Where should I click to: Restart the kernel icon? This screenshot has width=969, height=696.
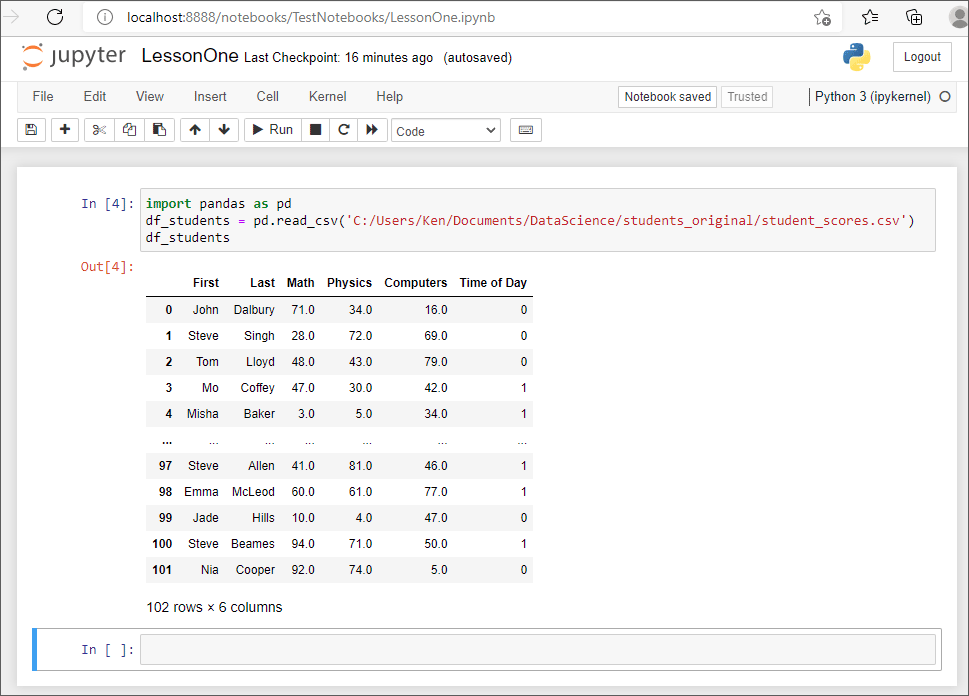(344, 130)
